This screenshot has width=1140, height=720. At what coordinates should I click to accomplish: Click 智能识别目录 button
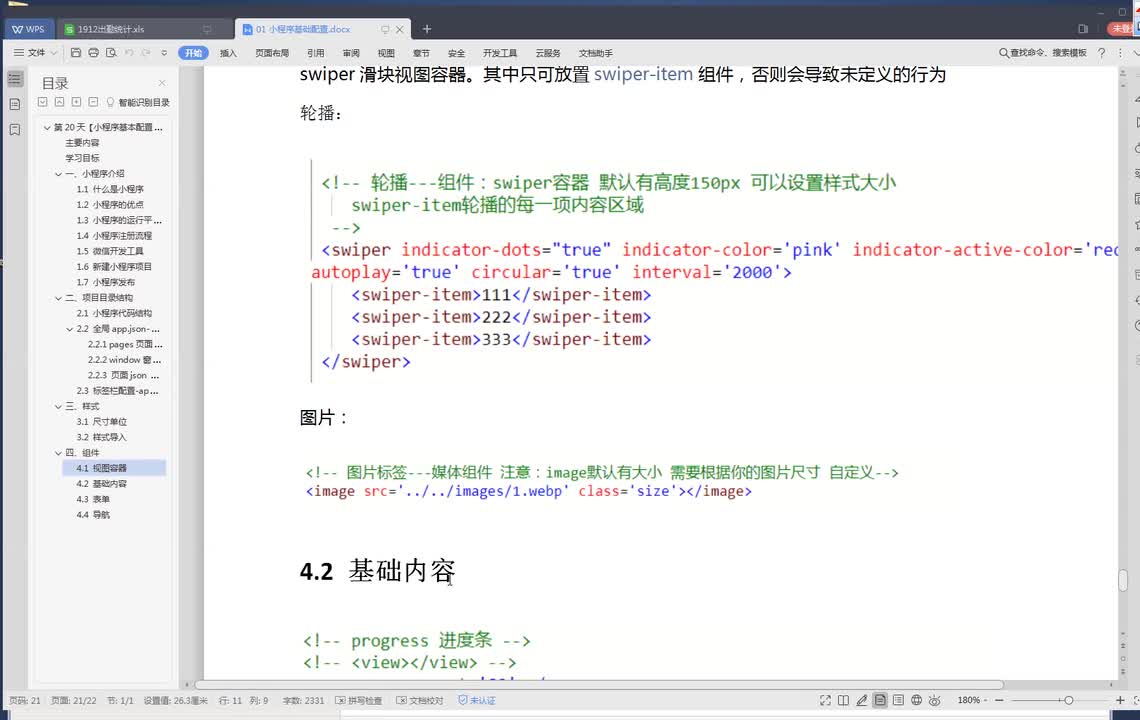point(137,103)
